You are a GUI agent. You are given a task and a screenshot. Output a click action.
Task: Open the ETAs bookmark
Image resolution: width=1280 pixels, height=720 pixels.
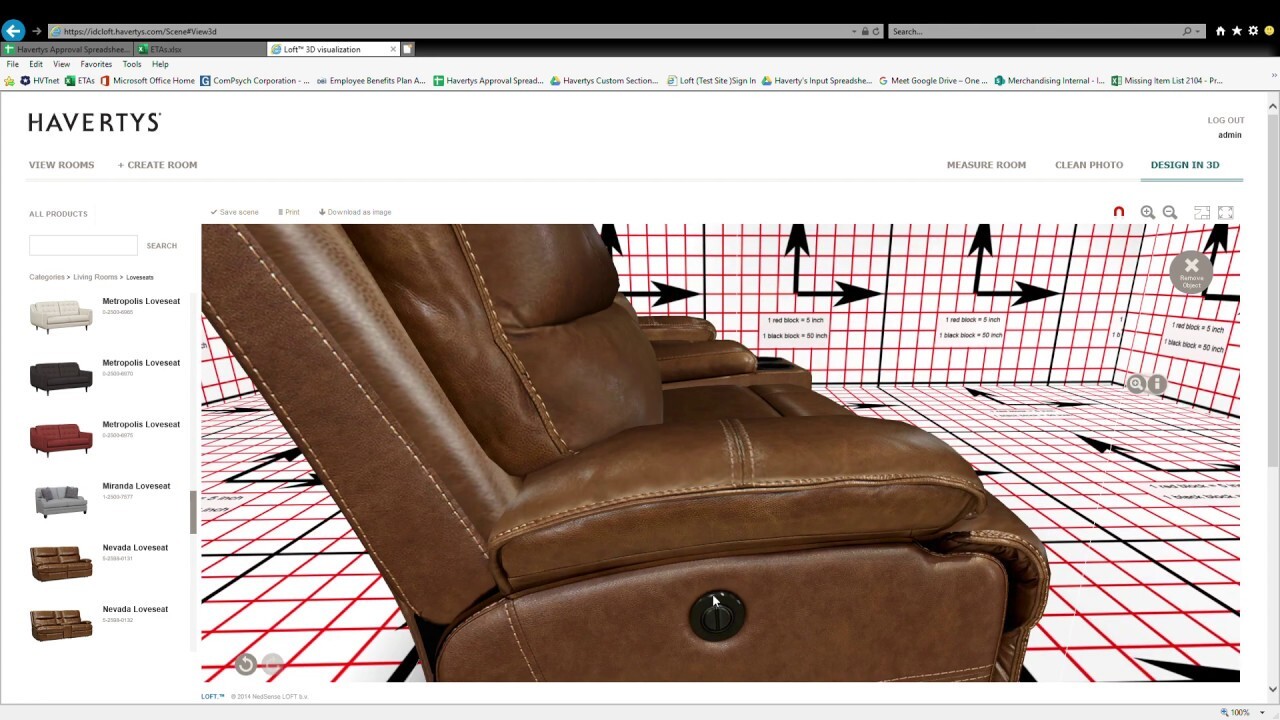[80, 81]
